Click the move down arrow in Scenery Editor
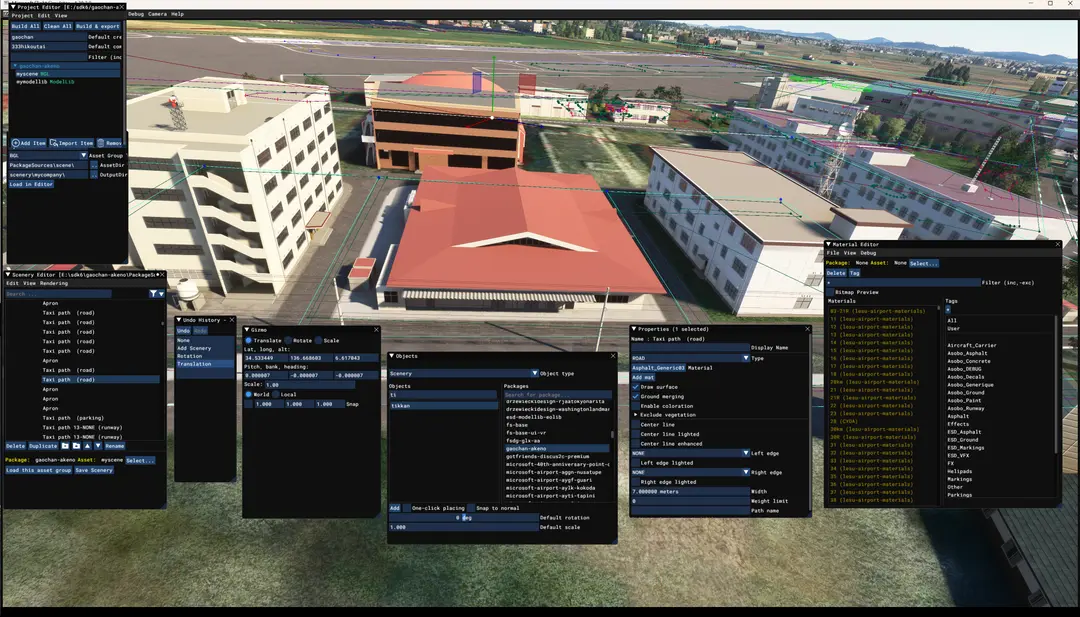1080x617 pixels. [x=98, y=446]
